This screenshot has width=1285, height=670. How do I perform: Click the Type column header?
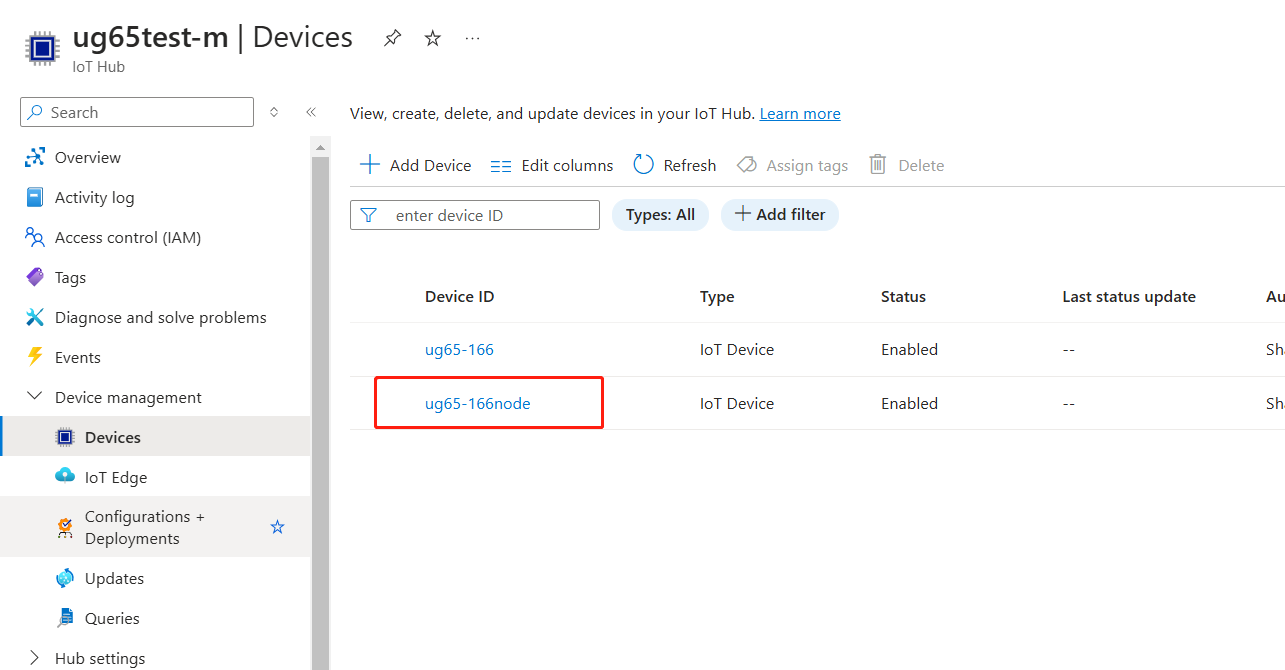[x=717, y=297]
